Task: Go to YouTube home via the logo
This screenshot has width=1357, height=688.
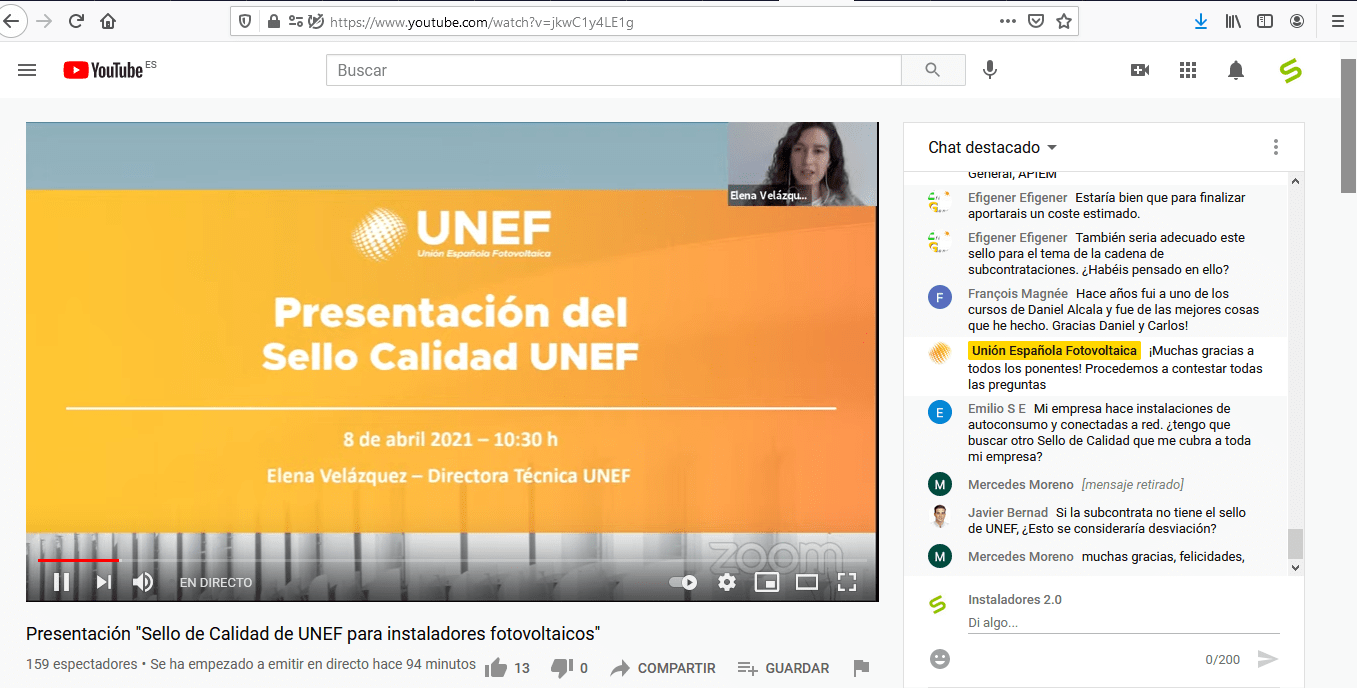Action: coord(100,70)
